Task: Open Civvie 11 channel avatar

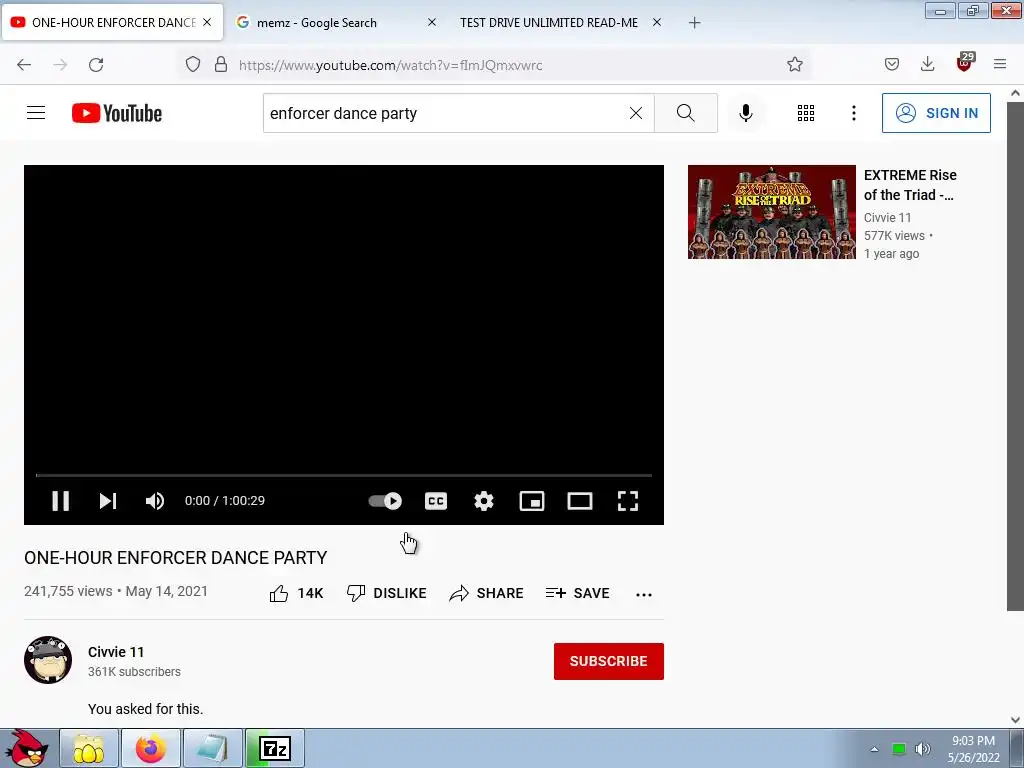Action: (x=48, y=660)
